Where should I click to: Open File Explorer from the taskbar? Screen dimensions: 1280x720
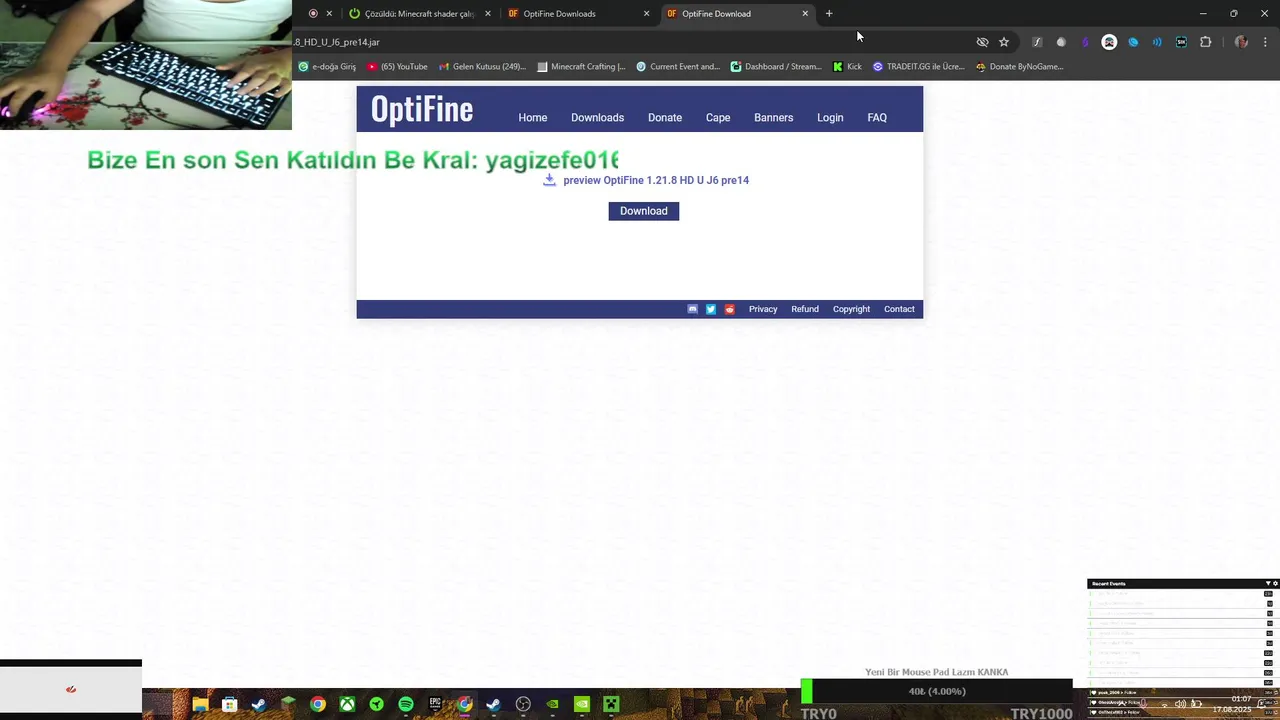point(200,704)
